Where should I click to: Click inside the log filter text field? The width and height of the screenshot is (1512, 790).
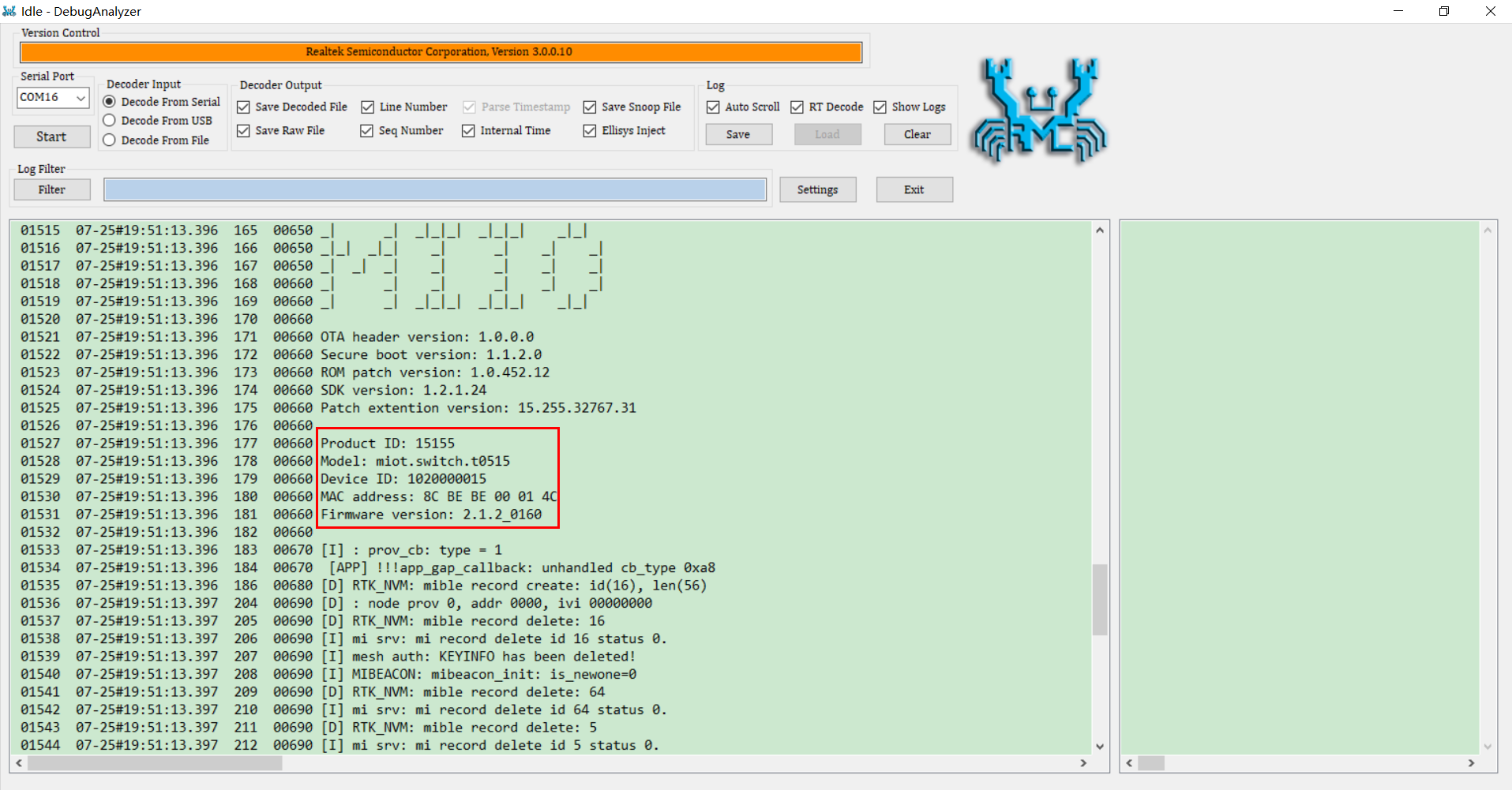tap(434, 190)
